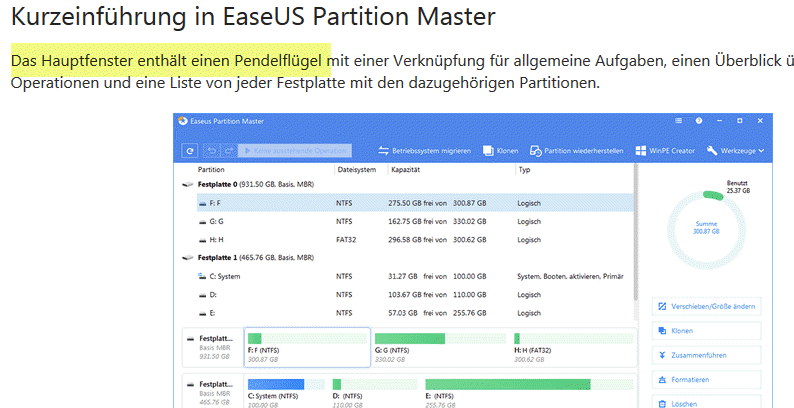Click Formatieren button

(x=707, y=379)
